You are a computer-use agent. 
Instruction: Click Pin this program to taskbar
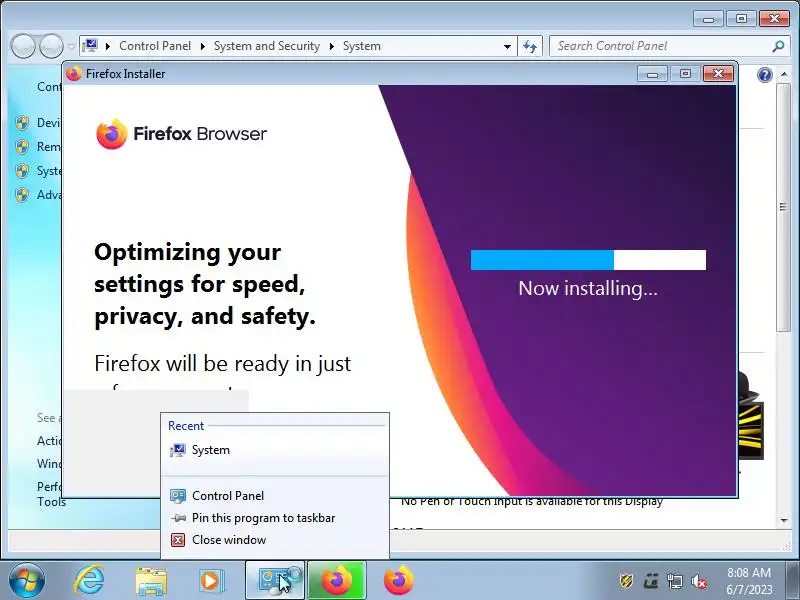pyautogui.click(x=275, y=518)
